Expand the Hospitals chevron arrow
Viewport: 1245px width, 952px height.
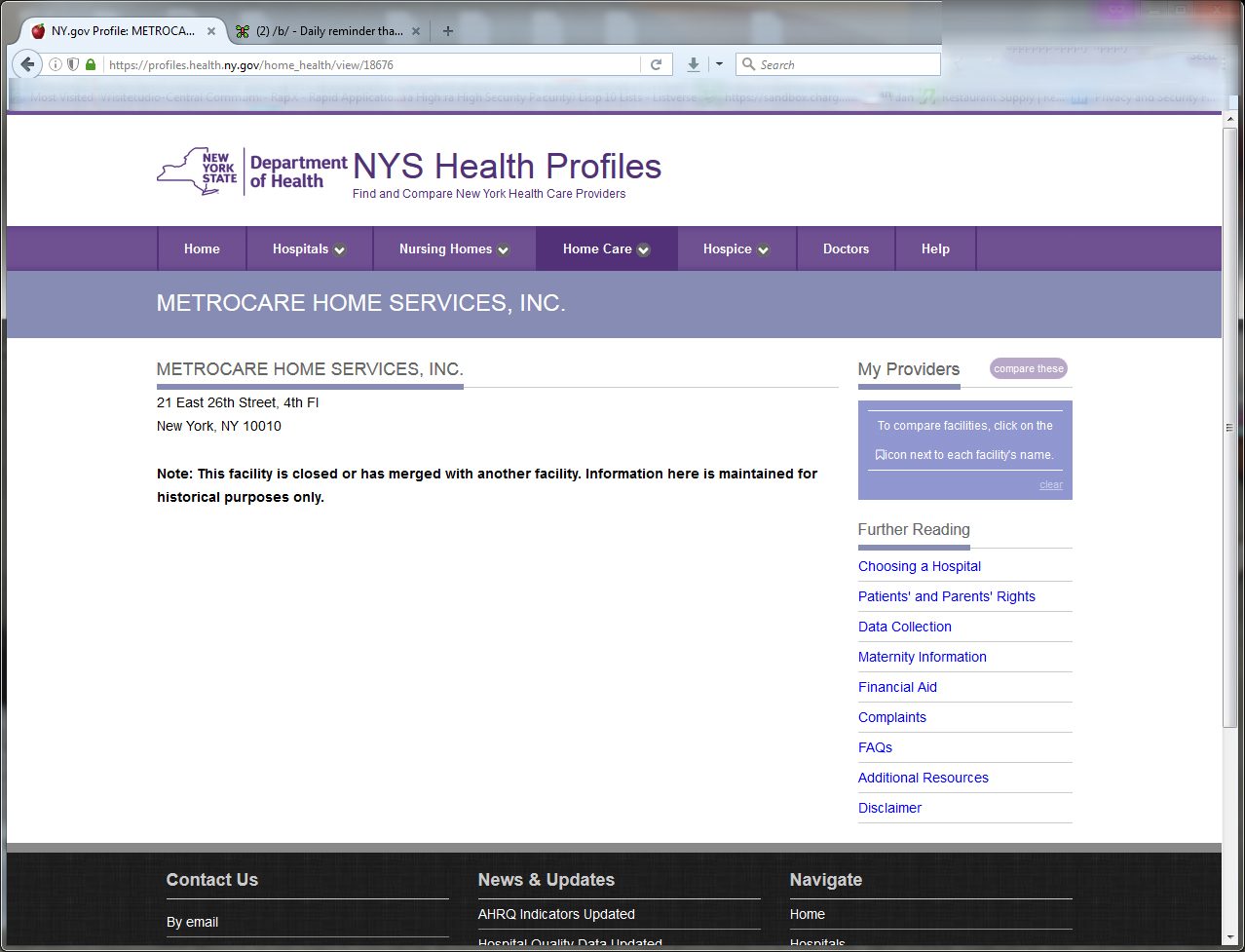(340, 250)
